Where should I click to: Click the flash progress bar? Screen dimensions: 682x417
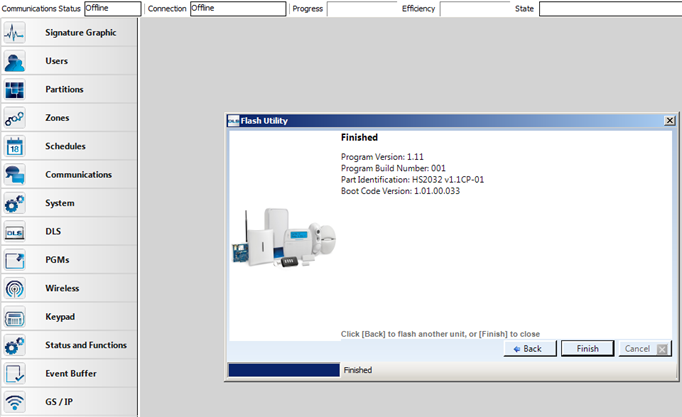pyautogui.click(x=284, y=370)
